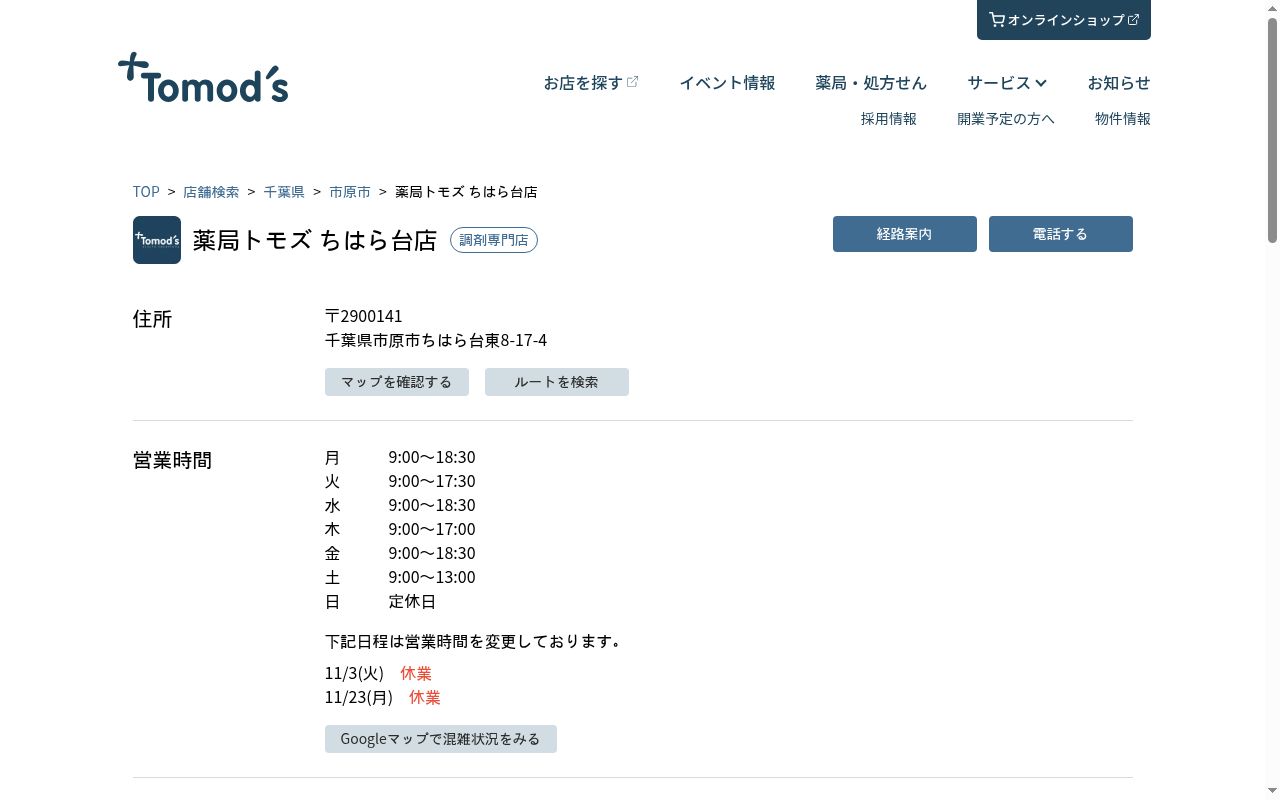Click the 経路案内 button
The width and height of the screenshot is (1280, 800).
click(905, 234)
